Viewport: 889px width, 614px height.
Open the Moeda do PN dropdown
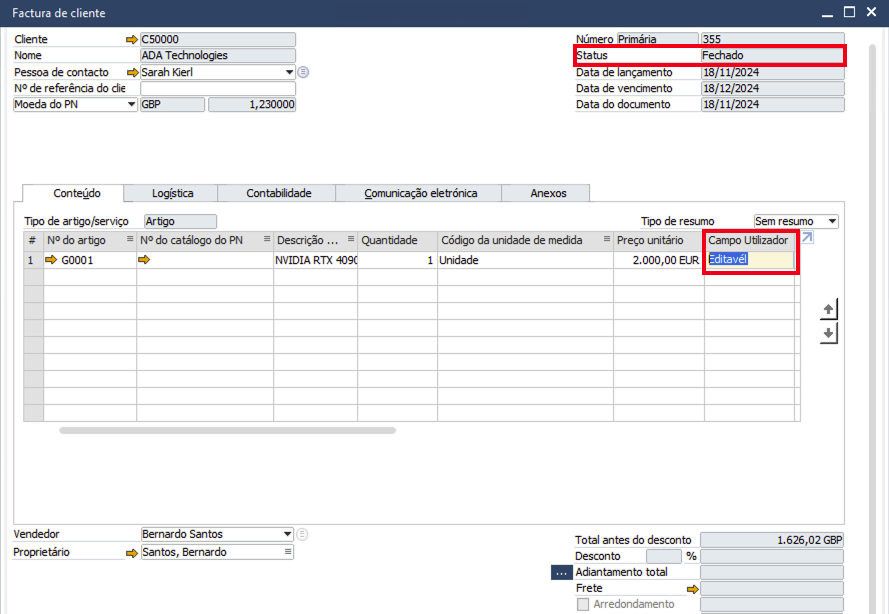(x=131, y=104)
